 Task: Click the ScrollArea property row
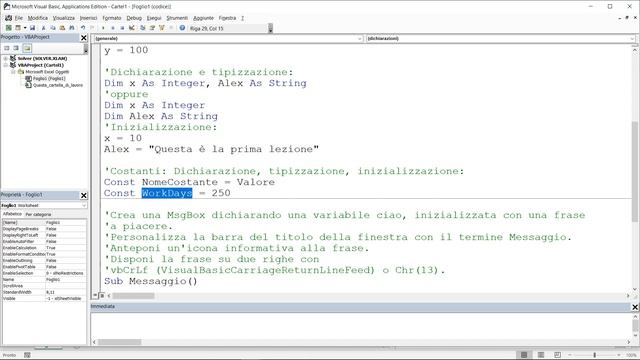(x=44, y=286)
